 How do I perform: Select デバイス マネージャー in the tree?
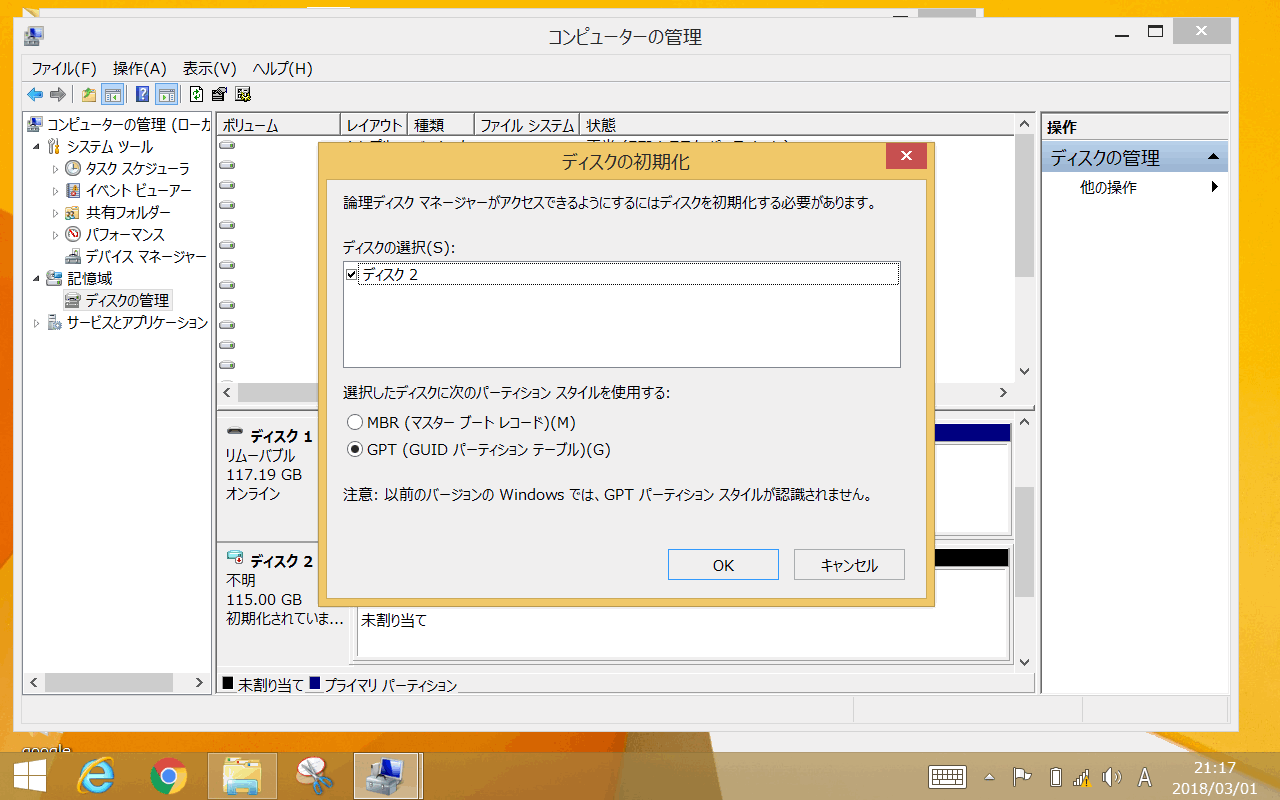tap(146, 256)
